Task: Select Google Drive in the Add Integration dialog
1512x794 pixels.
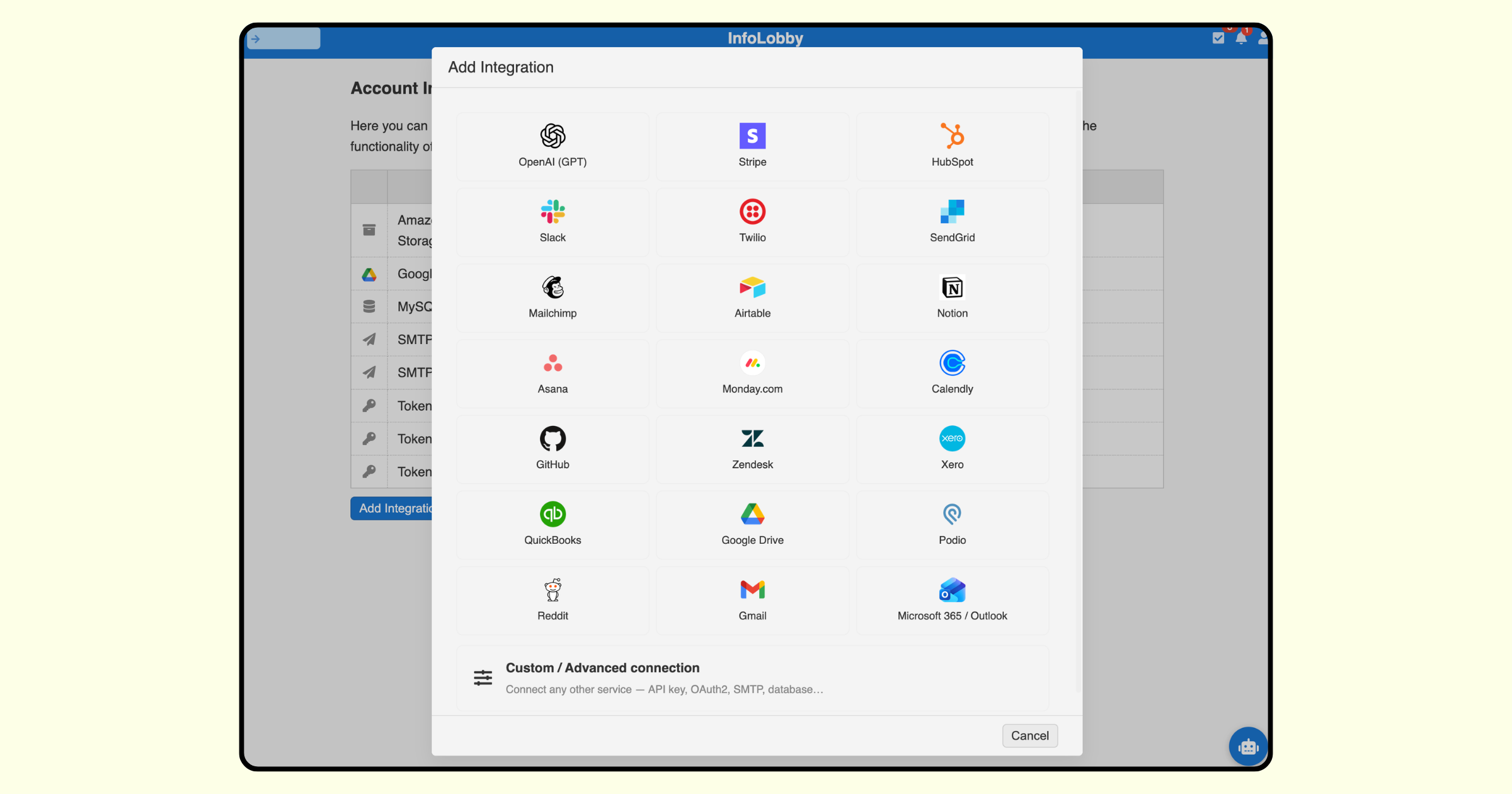Action: 752,525
